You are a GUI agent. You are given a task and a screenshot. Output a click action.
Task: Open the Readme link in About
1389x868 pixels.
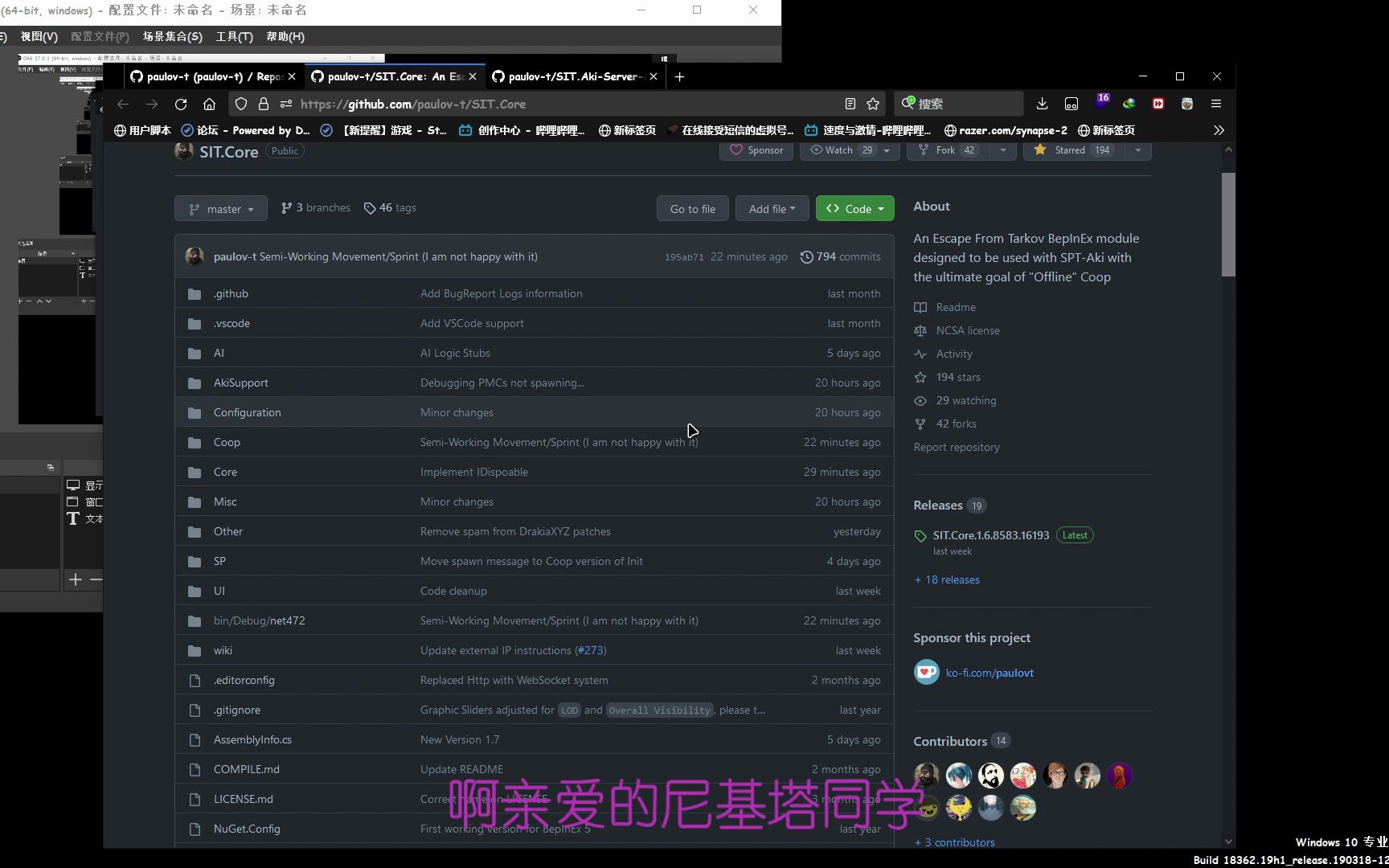coord(956,307)
